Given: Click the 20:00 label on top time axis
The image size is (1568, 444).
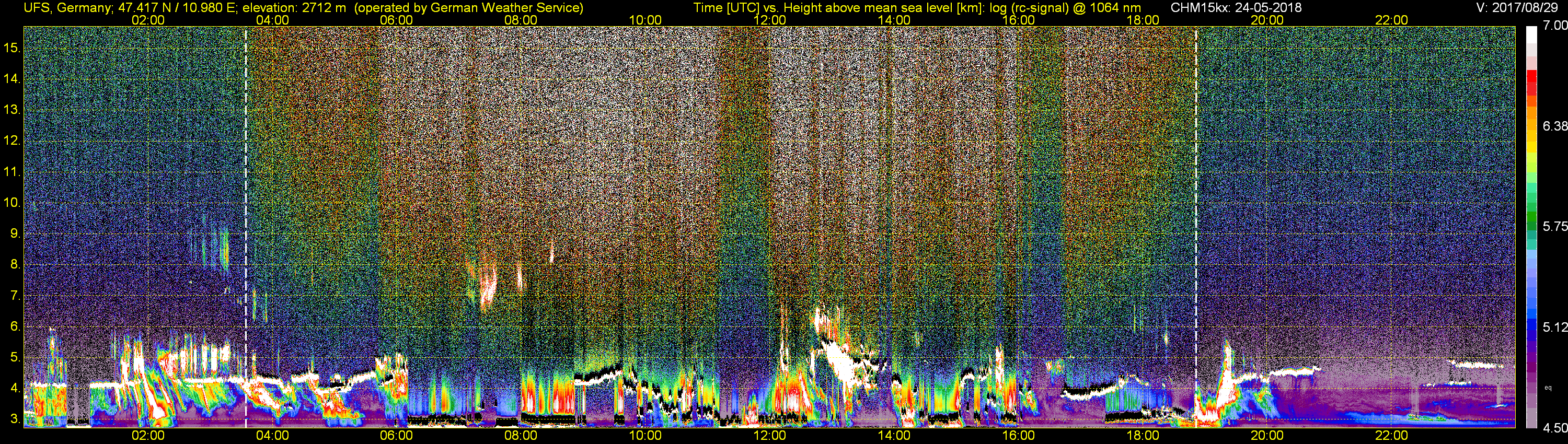Looking at the screenshot, I should 1267,20.
